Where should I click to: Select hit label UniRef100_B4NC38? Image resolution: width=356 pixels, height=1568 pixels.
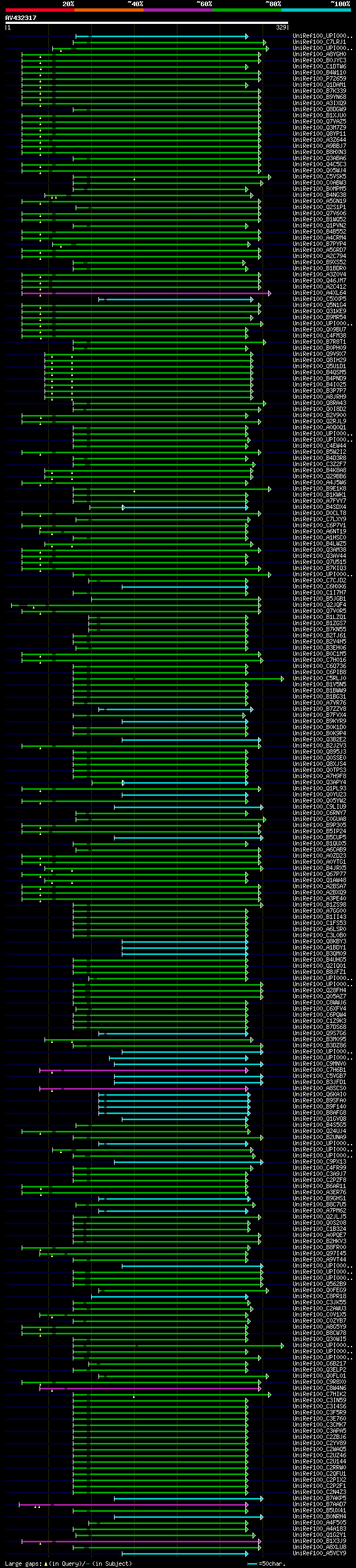(319, 195)
